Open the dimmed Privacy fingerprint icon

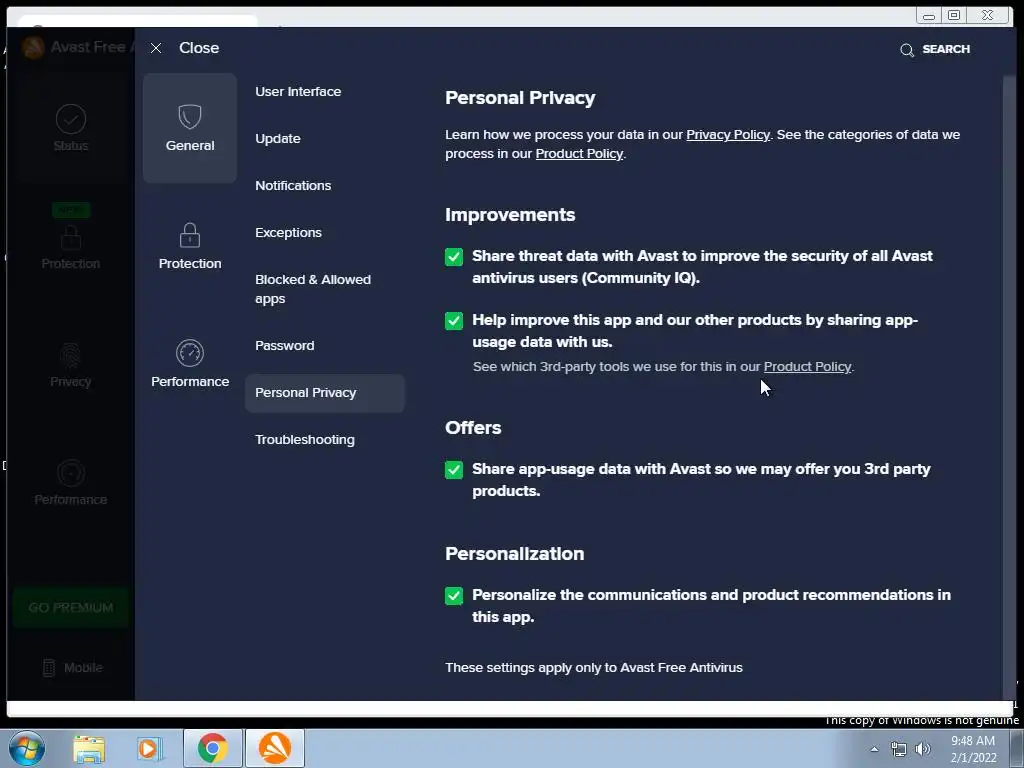coord(71,355)
